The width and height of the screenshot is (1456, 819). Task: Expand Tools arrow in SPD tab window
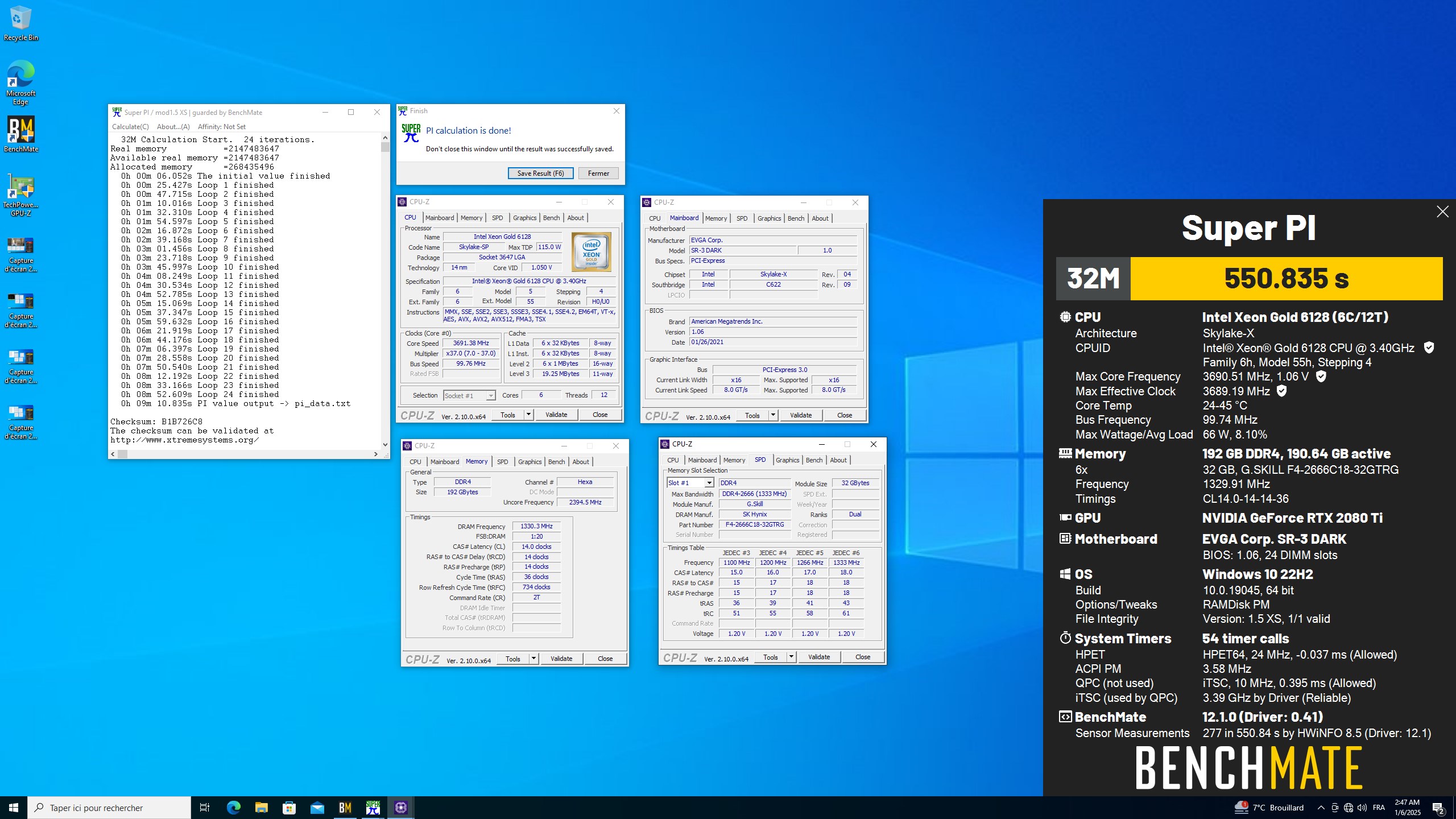791,657
